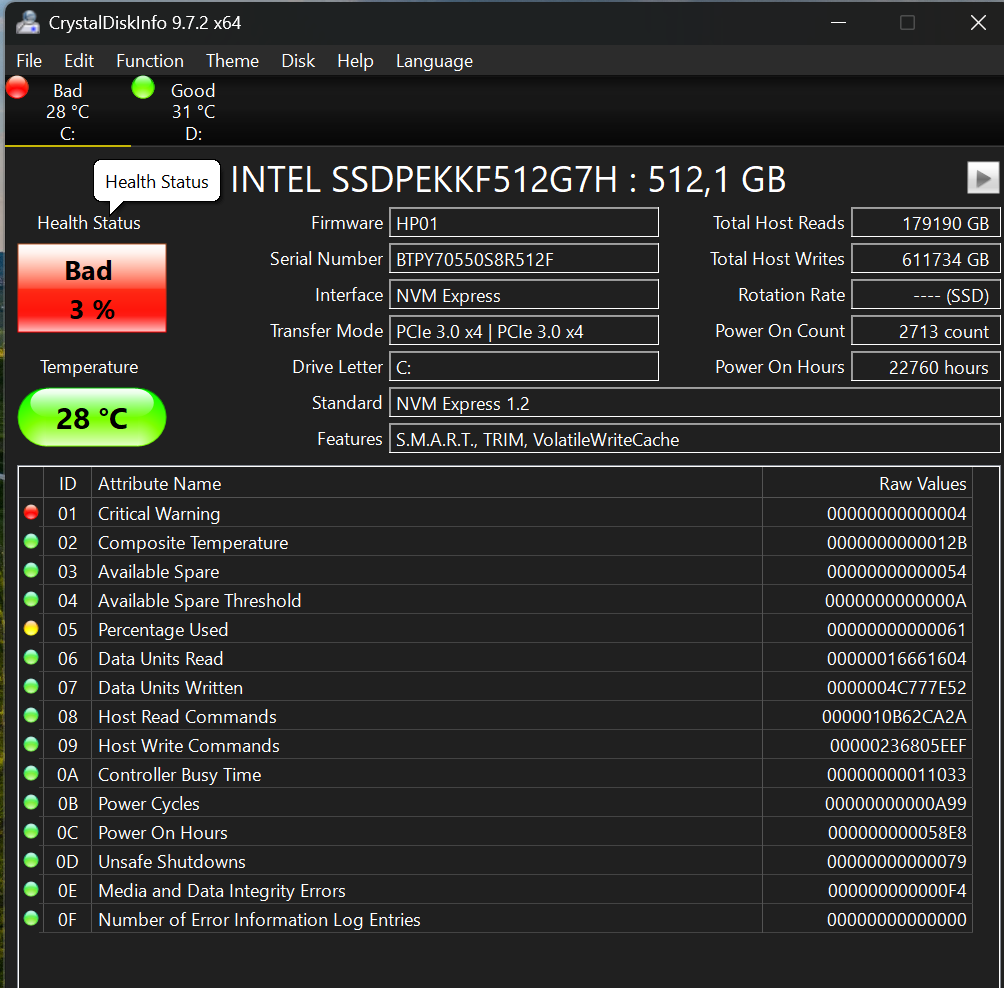Click the Bad 3 % health status button
Image resolution: width=1004 pixels, height=988 pixels.
92,289
